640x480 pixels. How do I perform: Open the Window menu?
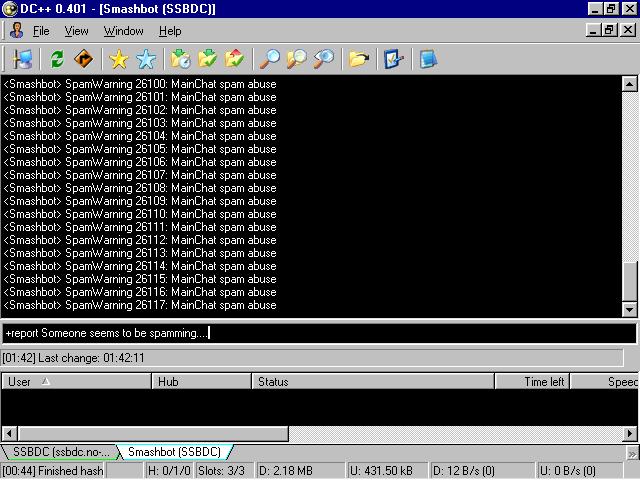124,31
